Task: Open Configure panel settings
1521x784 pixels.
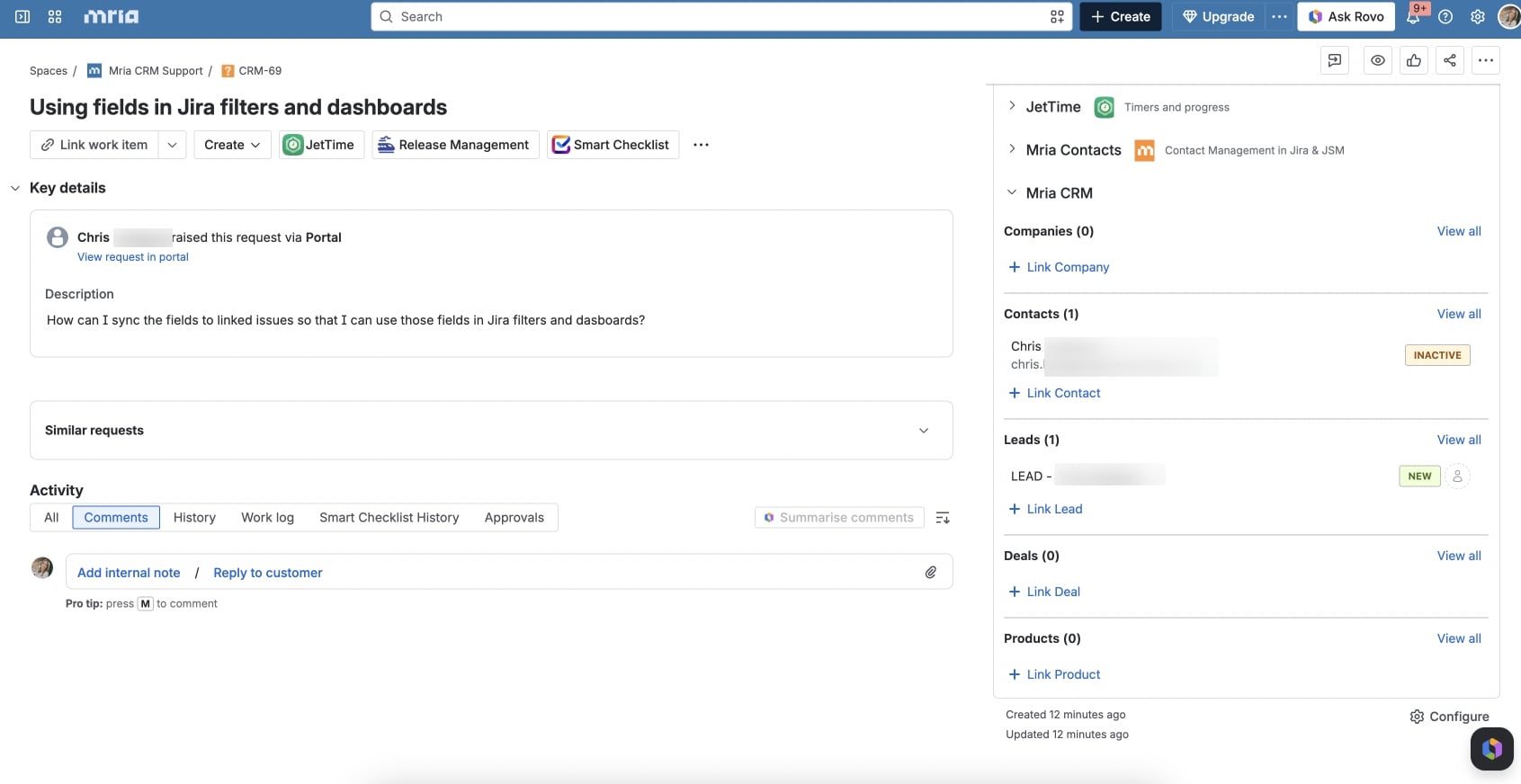Action: tap(1449, 717)
